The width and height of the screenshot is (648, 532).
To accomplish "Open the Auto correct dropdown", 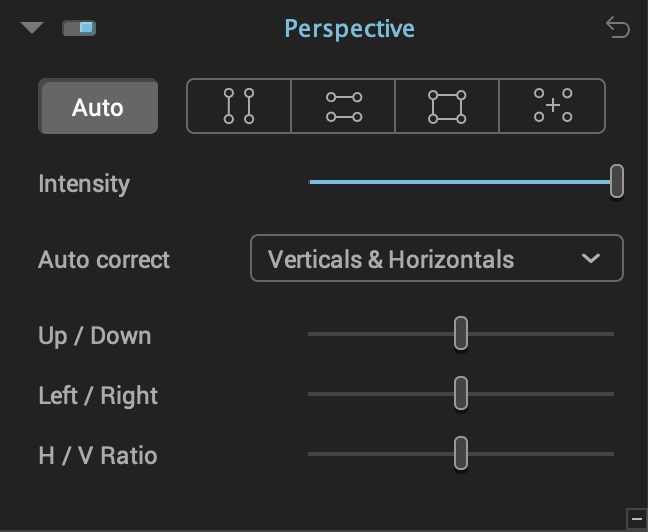I will coord(437,258).
